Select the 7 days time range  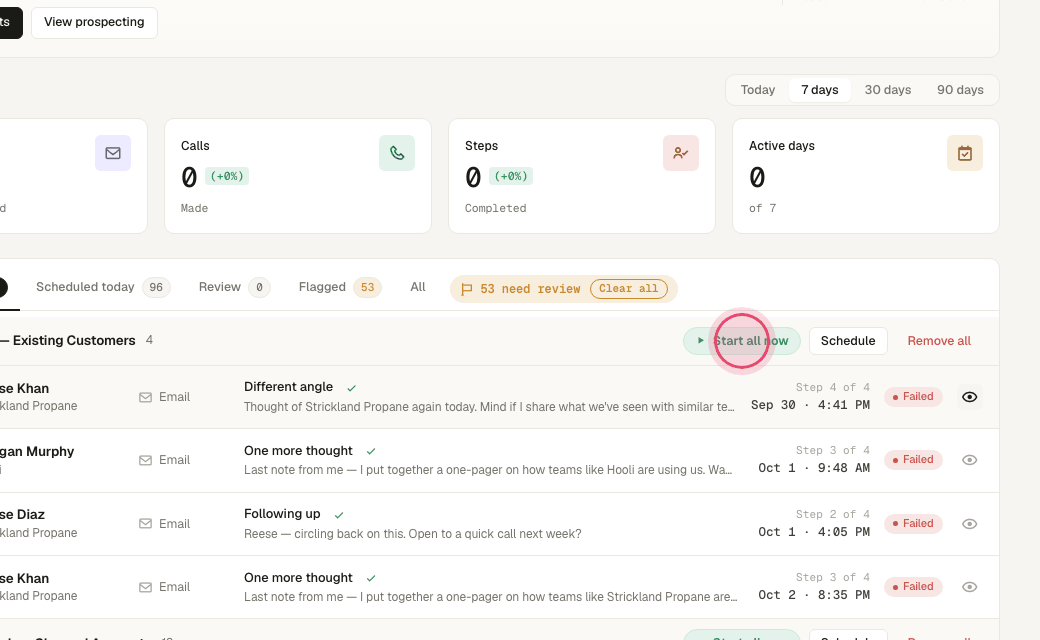pyautogui.click(x=820, y=90)
